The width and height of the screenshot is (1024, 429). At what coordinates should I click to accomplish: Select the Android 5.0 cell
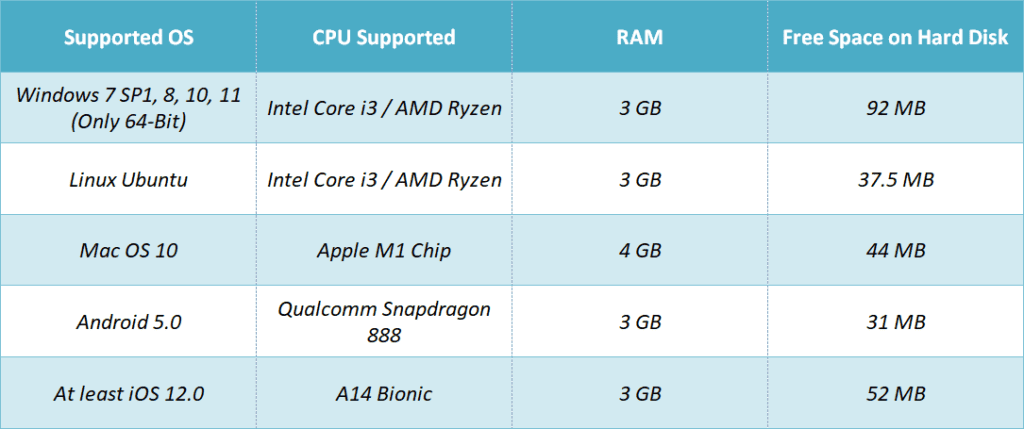[129, 322]
